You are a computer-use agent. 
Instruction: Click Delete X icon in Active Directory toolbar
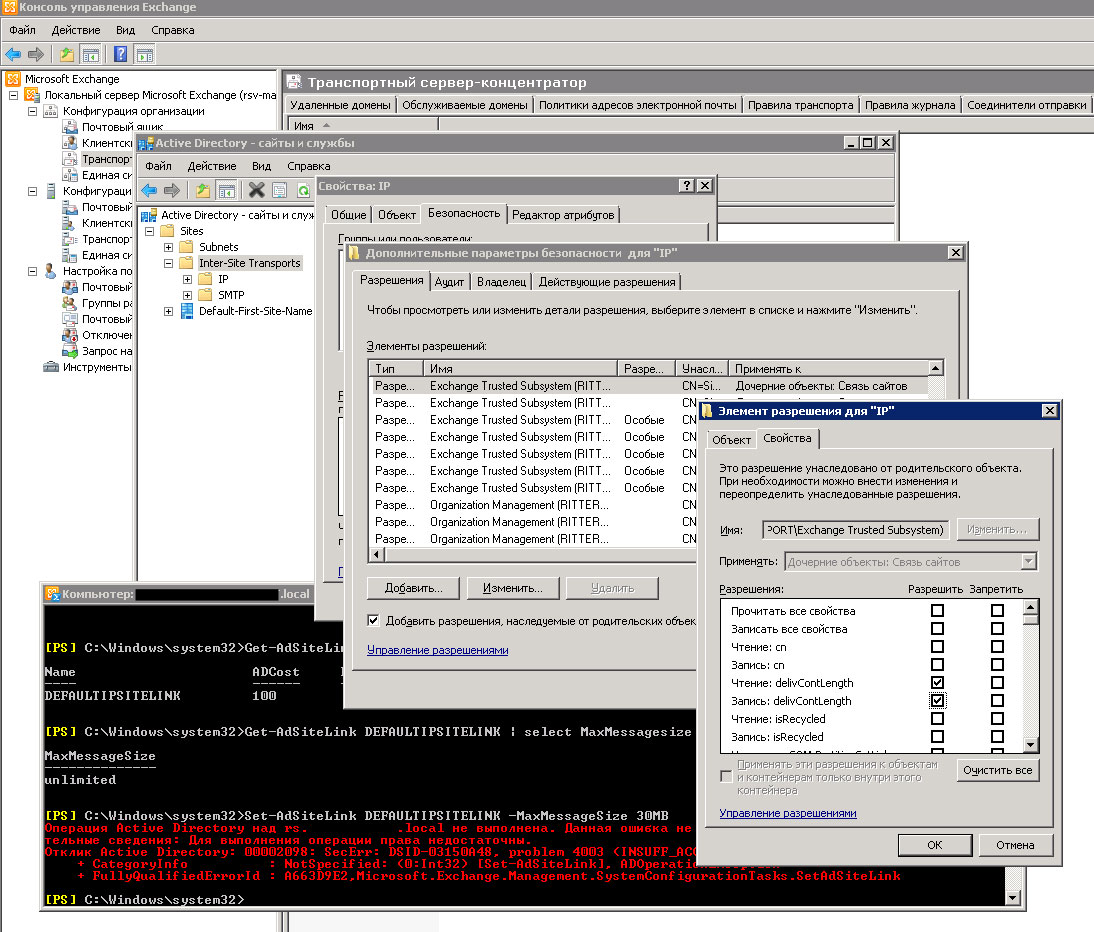(257, 190)
